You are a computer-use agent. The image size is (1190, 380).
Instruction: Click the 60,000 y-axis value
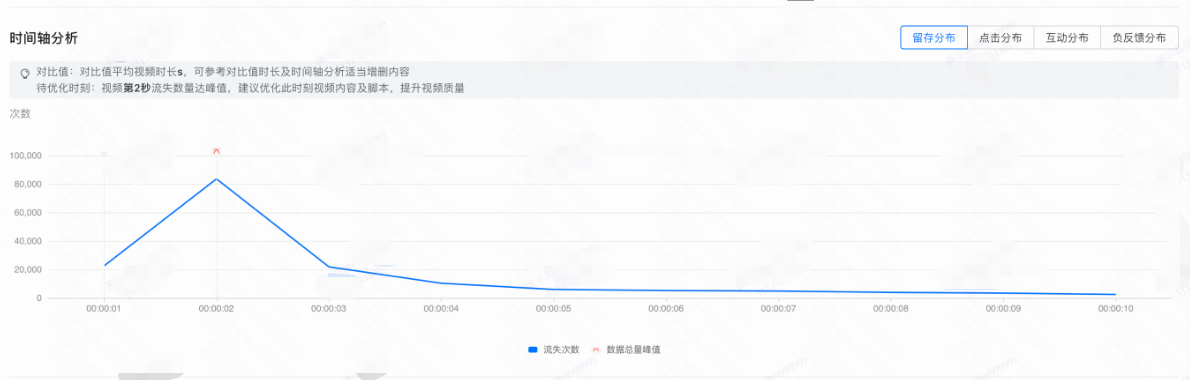(x=27, y=213)
